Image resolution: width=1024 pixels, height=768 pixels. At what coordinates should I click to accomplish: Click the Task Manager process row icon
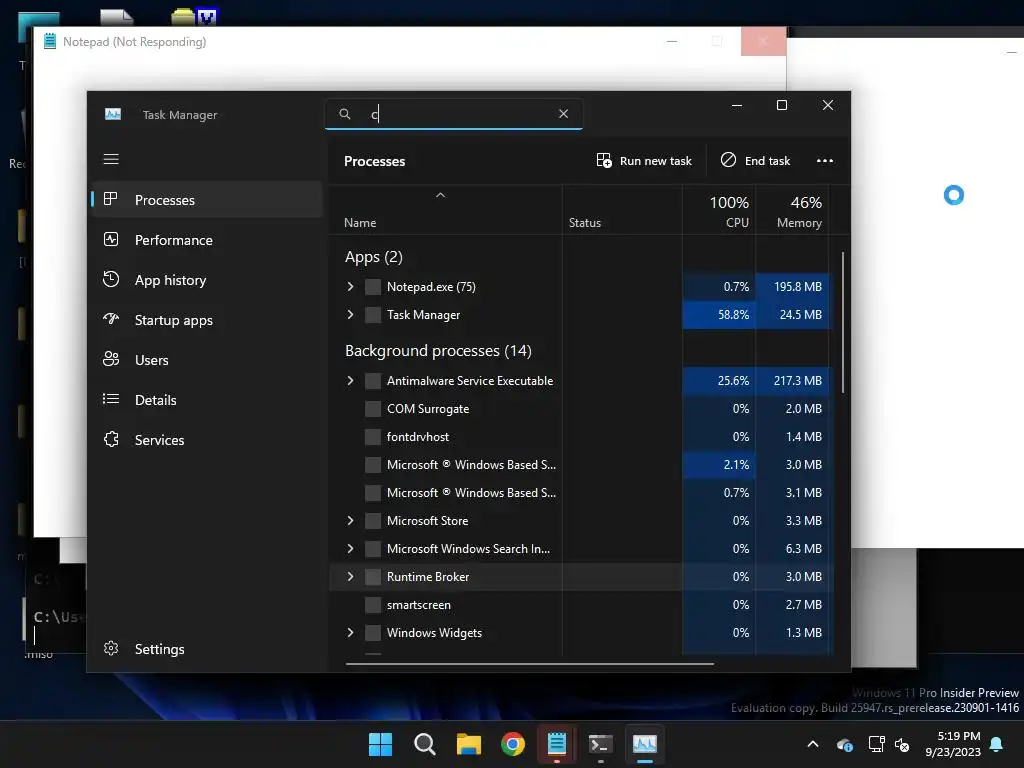tap(373, 315)
